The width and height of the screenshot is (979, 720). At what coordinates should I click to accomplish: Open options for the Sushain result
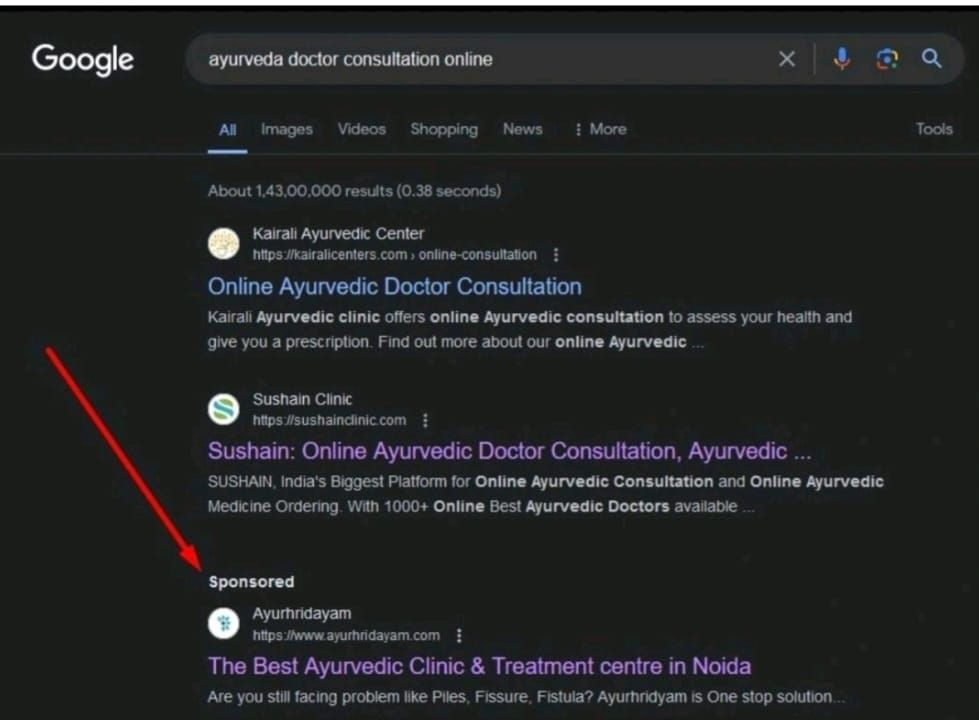[x=425, y=420]
